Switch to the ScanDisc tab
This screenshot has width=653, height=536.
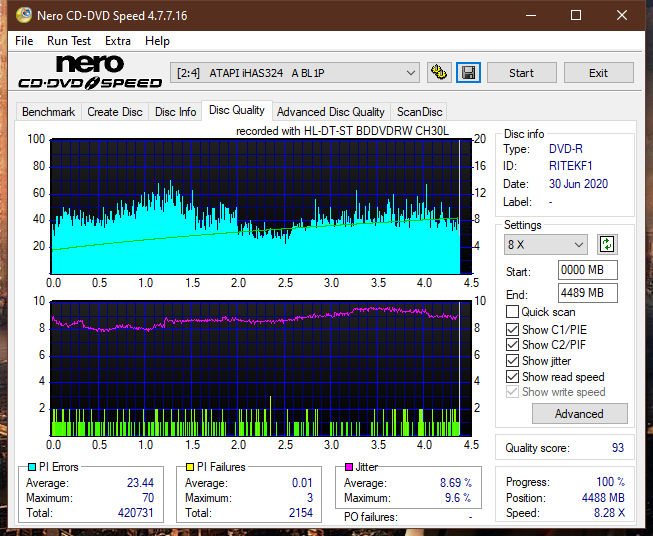[419, 112]
